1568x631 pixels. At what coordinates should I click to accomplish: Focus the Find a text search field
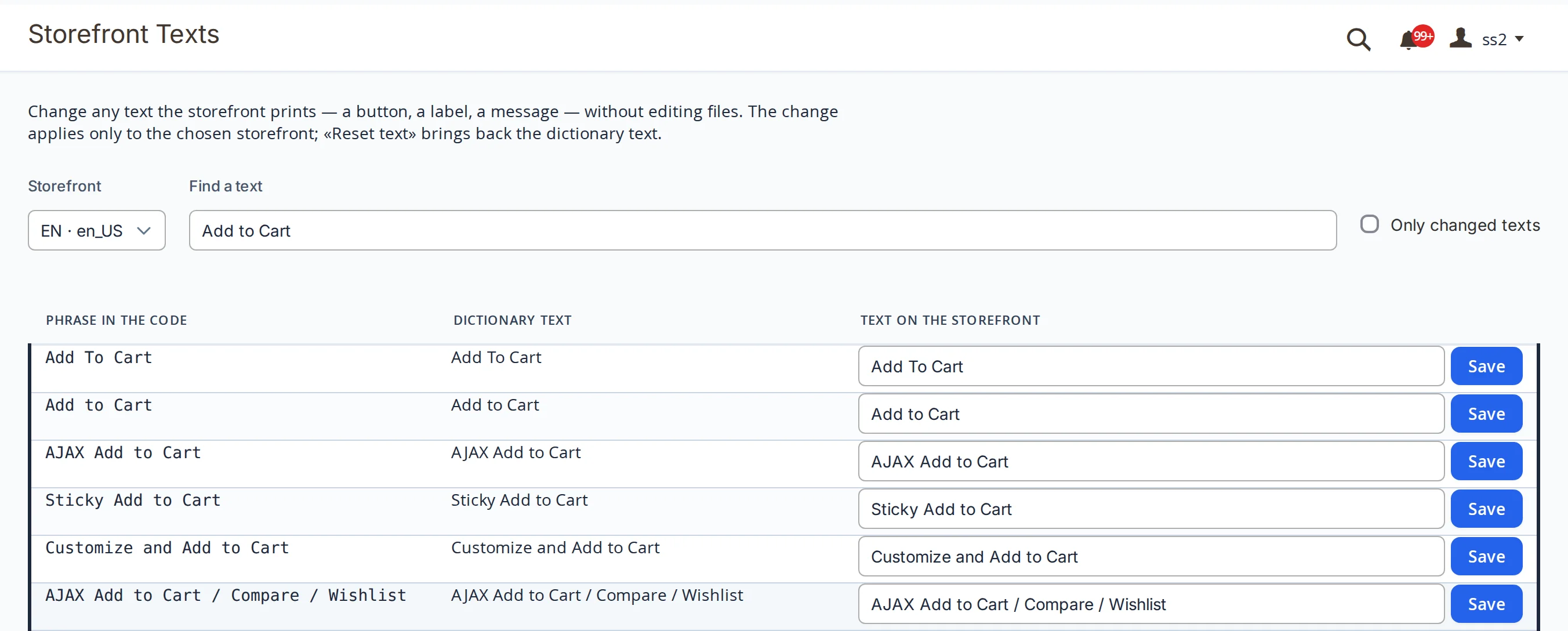[x=763, y=230]
